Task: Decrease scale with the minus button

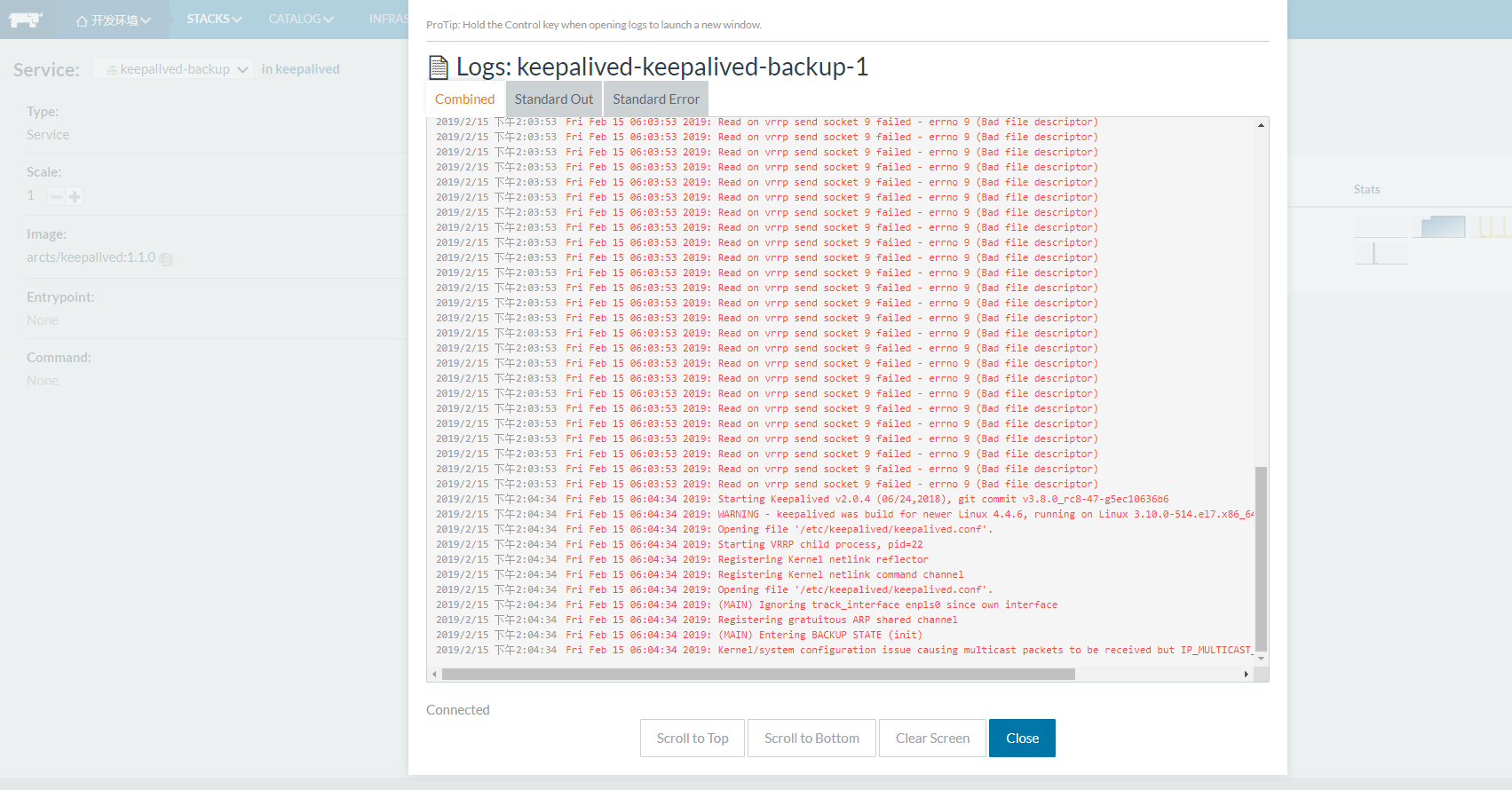Action: click(57, 197)
